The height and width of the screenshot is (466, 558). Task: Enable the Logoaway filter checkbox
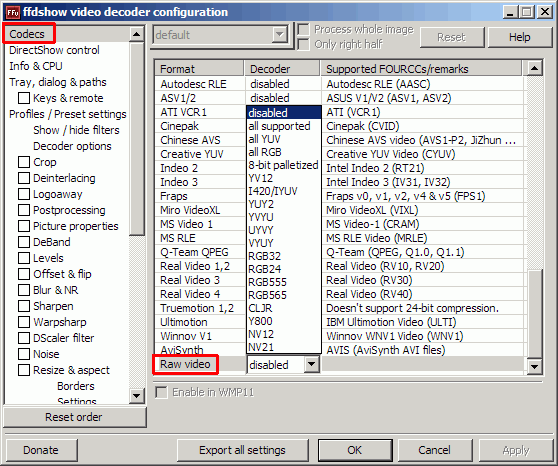24,194
